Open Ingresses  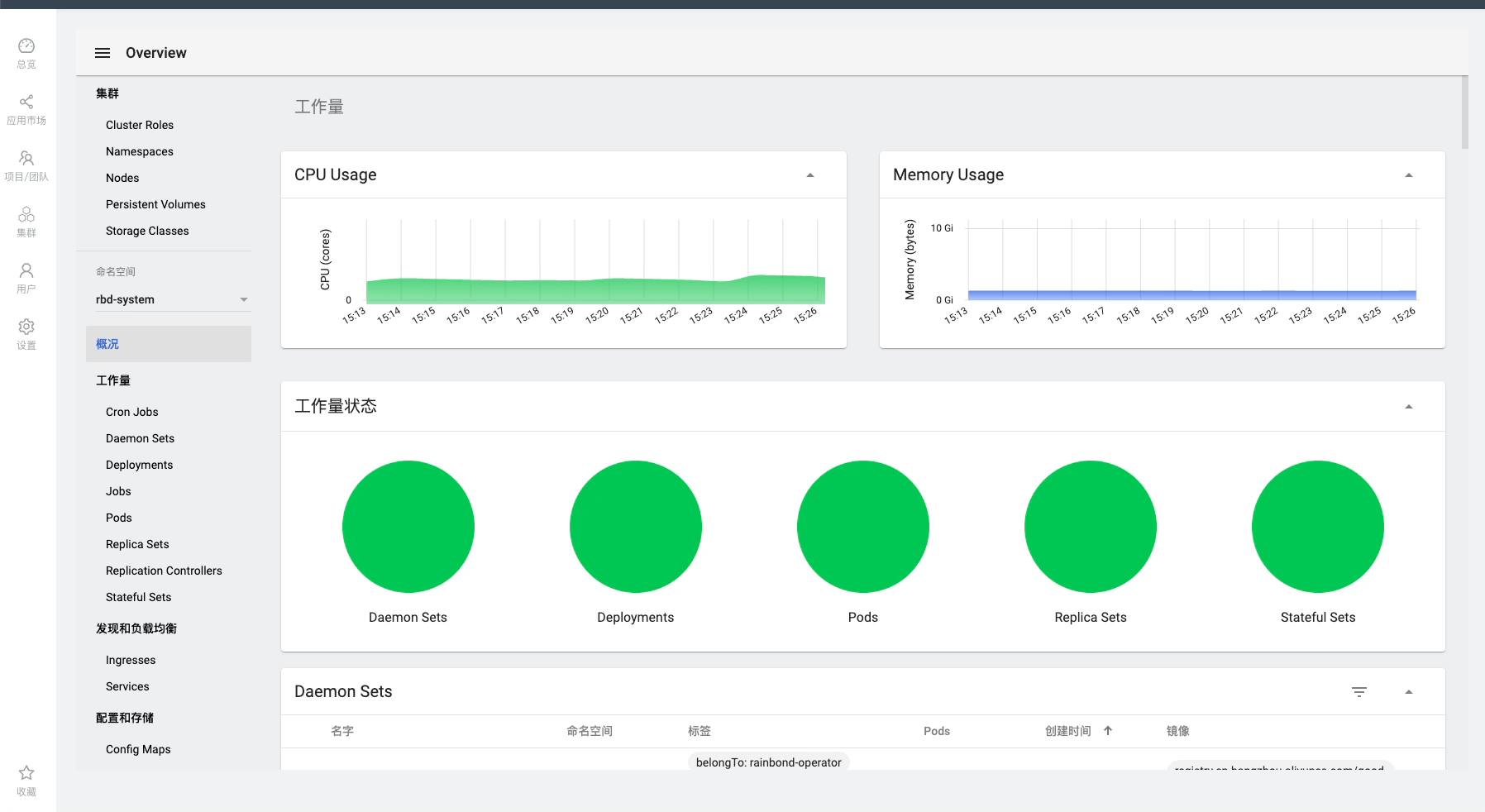click(x=131, y=660)
